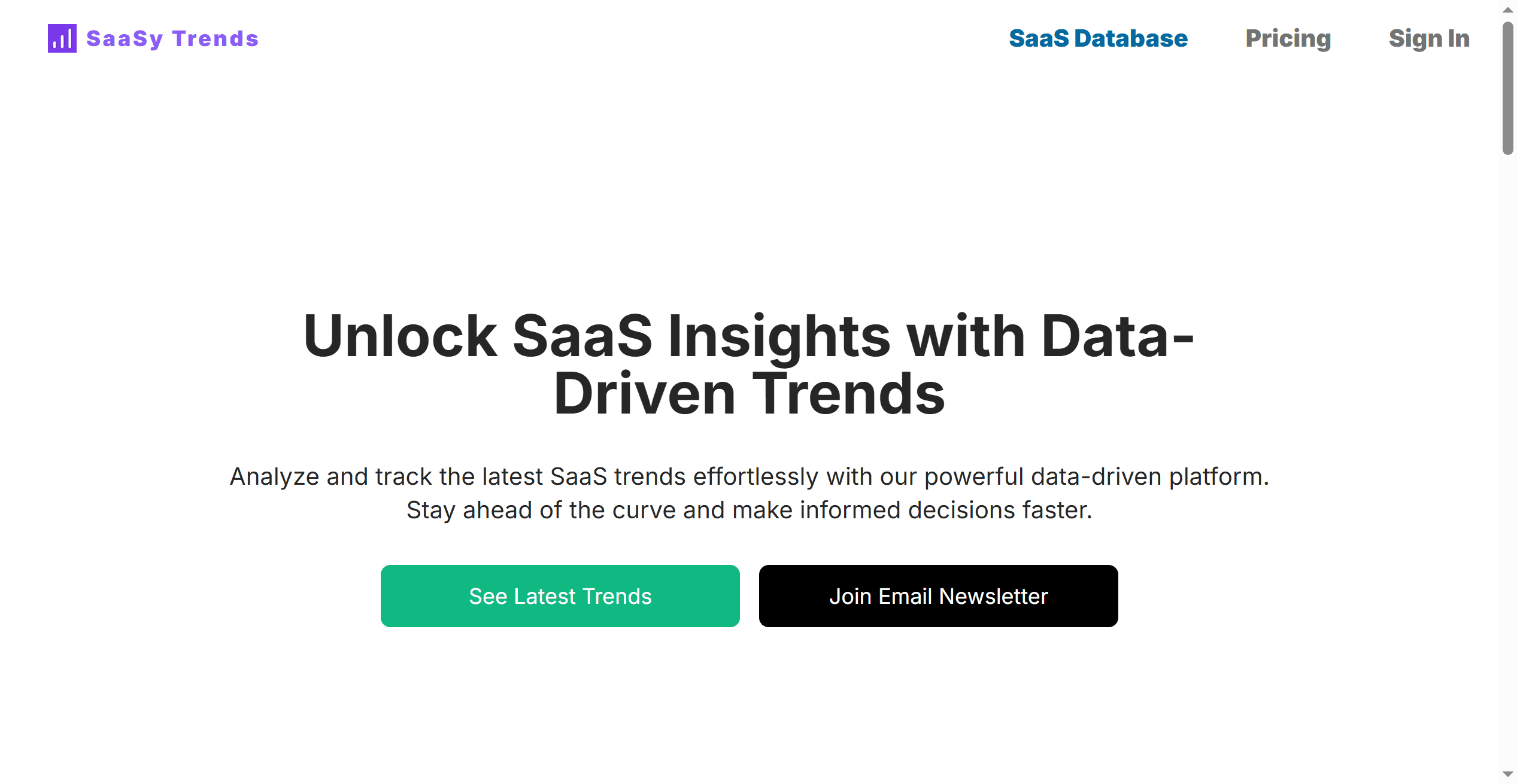This screenshot has width=1517, height=784.
Task: Click the purple bar chart logo icon
Action: 62,38
